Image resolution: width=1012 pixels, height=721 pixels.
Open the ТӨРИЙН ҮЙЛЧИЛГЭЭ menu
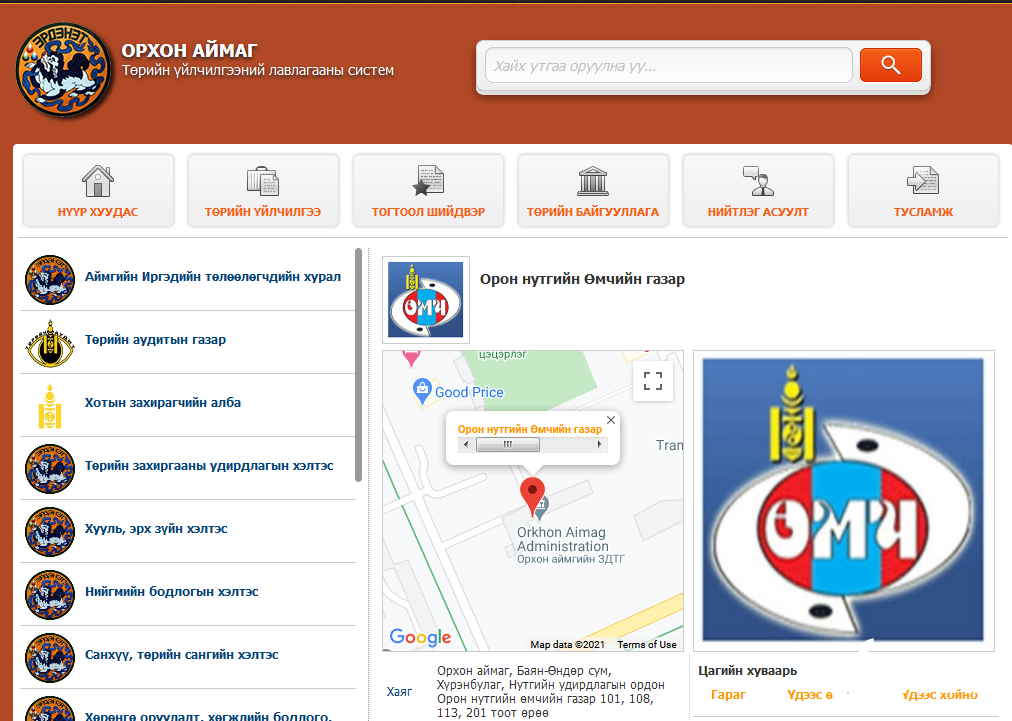(x=263, y=190)
